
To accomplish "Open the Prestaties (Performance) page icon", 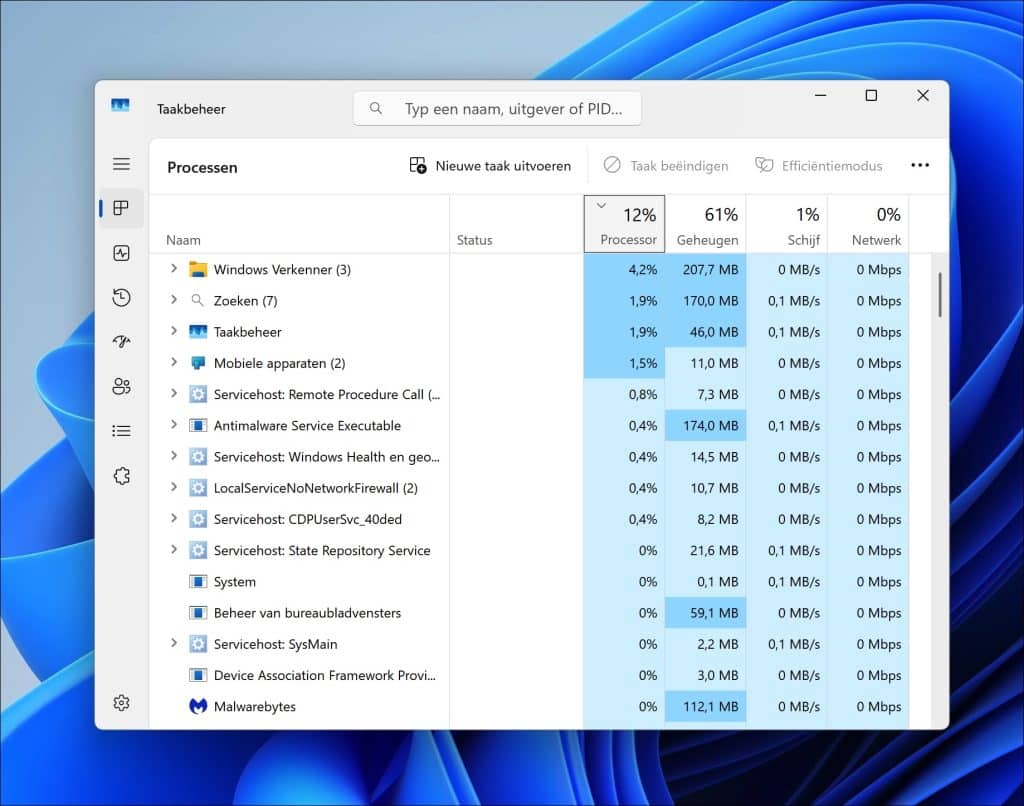I will point(121,253).
